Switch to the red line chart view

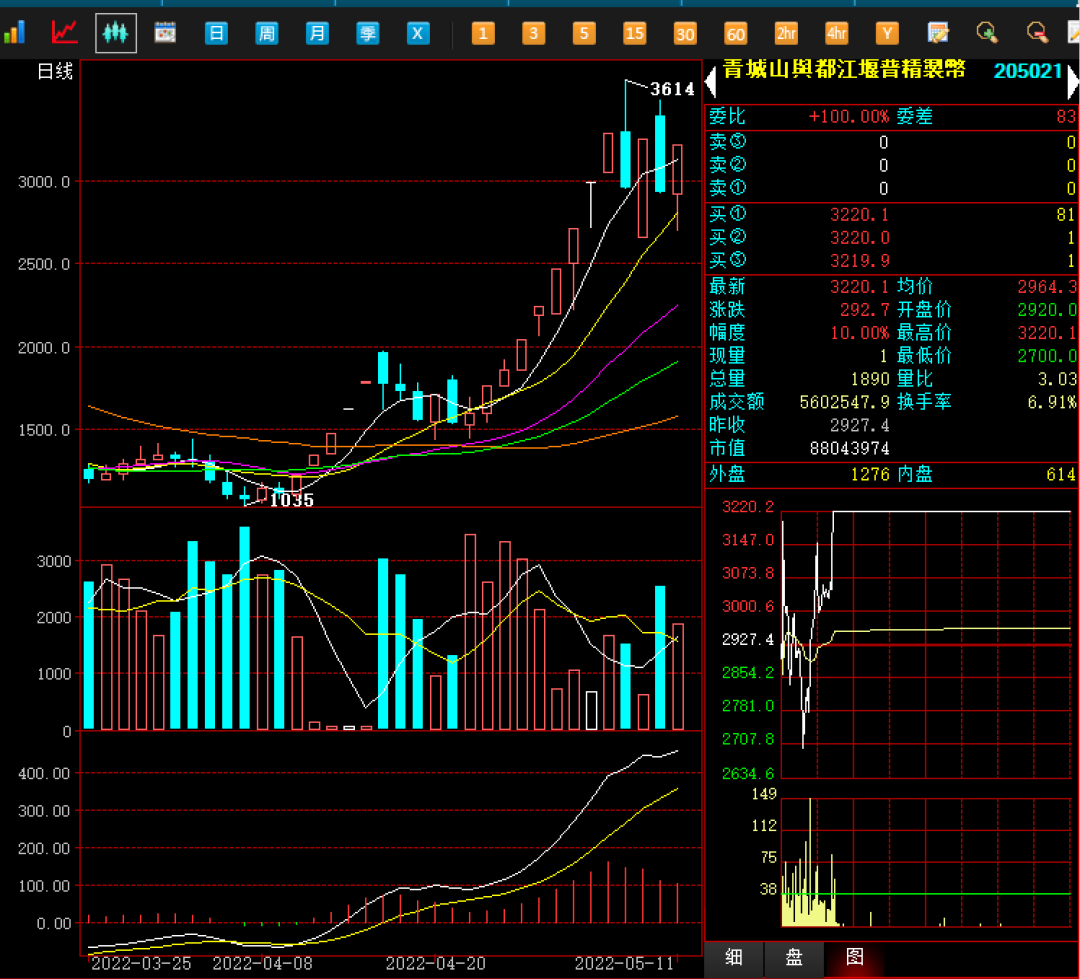(64, 32)
